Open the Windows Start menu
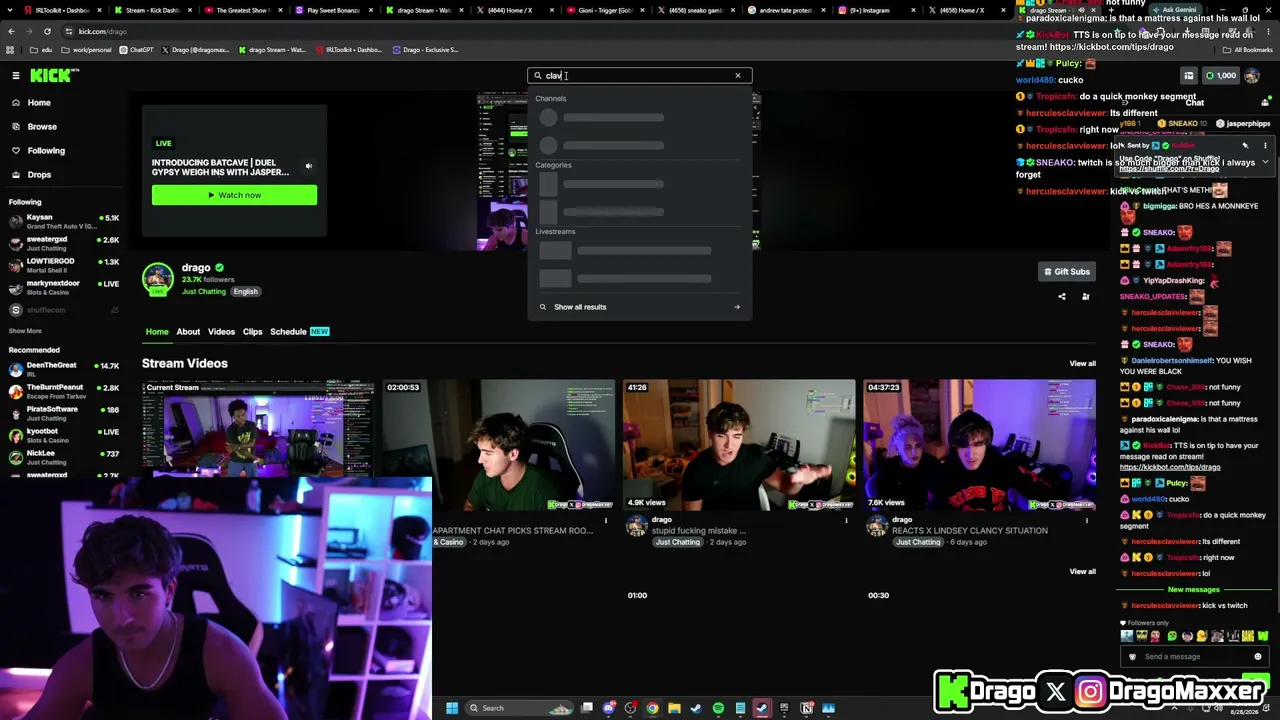 (452, 708)
